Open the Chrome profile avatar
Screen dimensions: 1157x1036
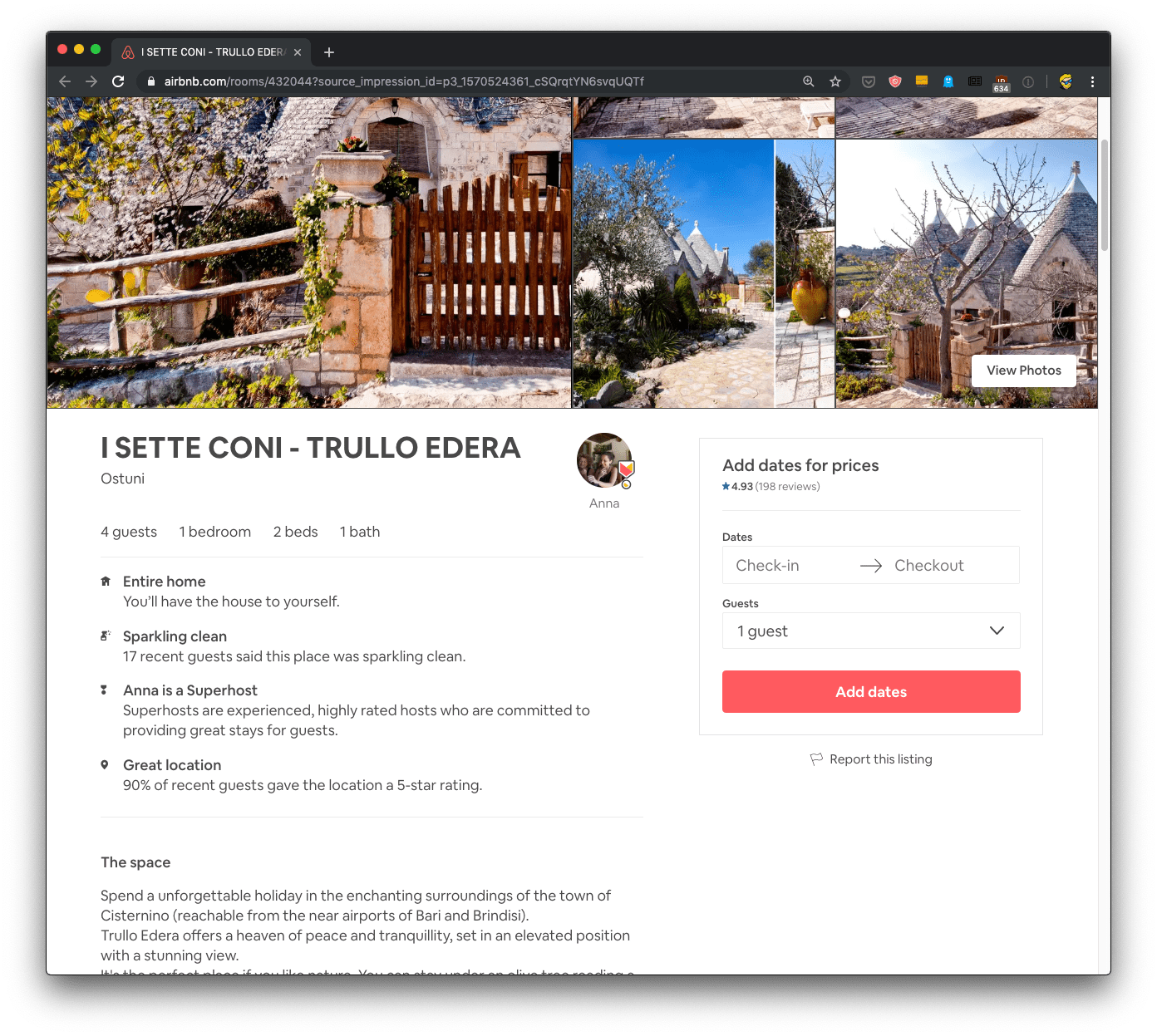click(x=1066, y=81)
